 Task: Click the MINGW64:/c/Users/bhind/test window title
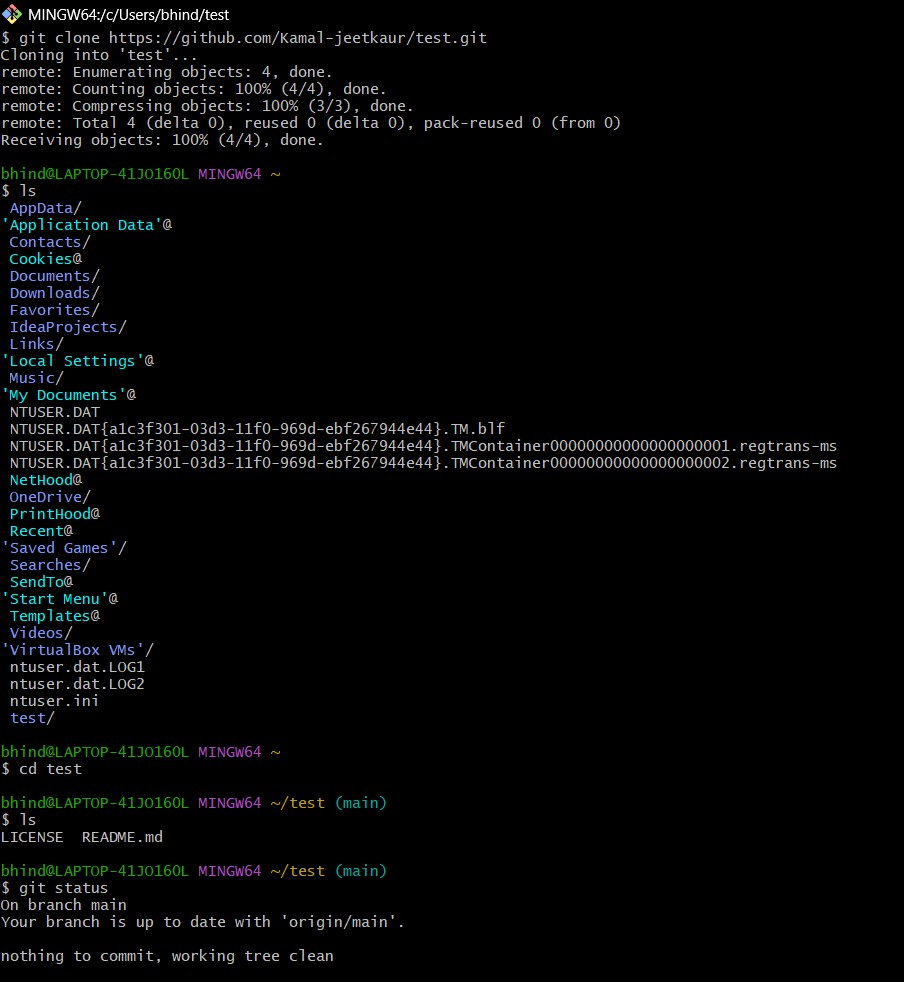point(128,14)
